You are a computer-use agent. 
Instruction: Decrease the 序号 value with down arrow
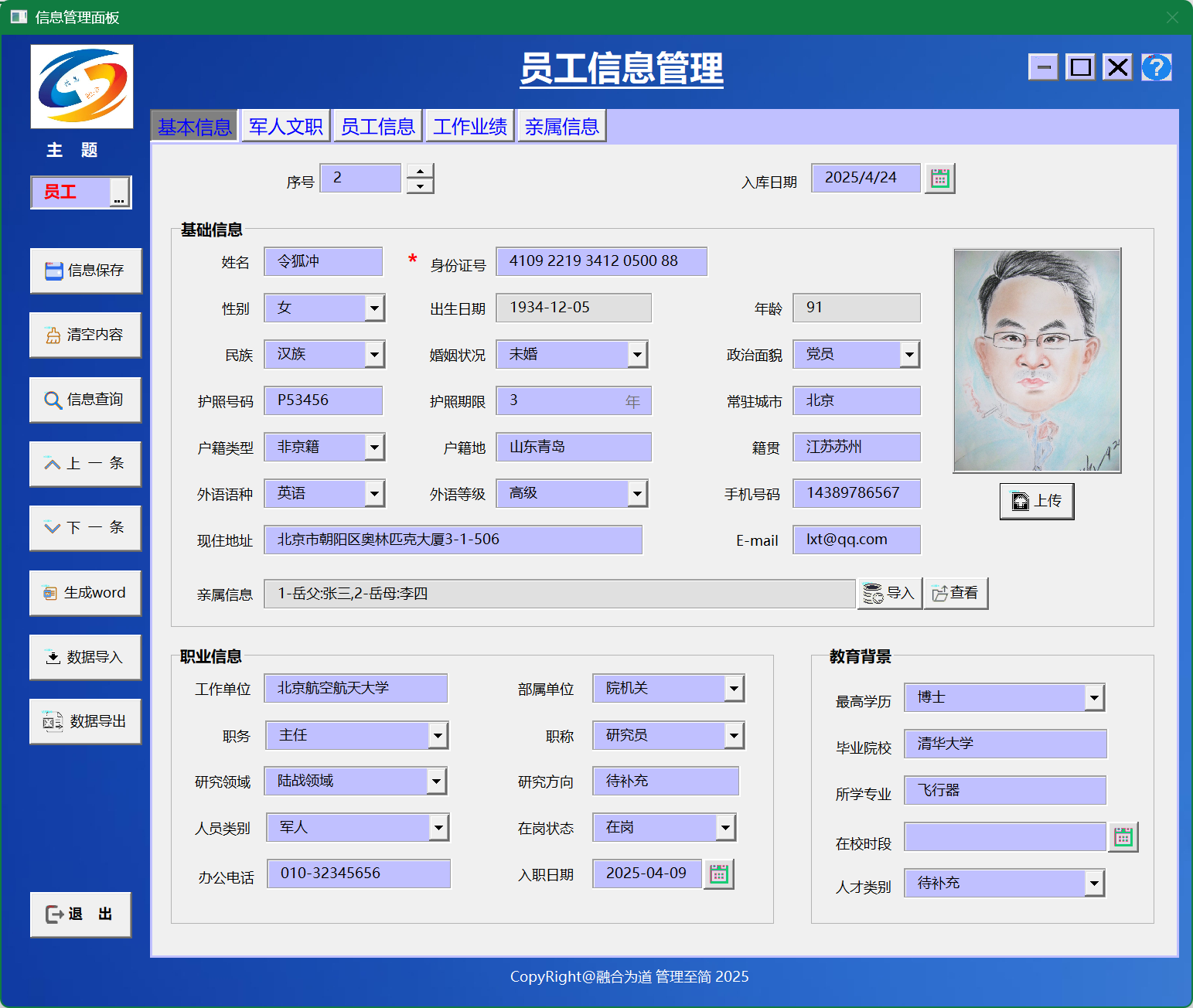[x=420, y=186]
